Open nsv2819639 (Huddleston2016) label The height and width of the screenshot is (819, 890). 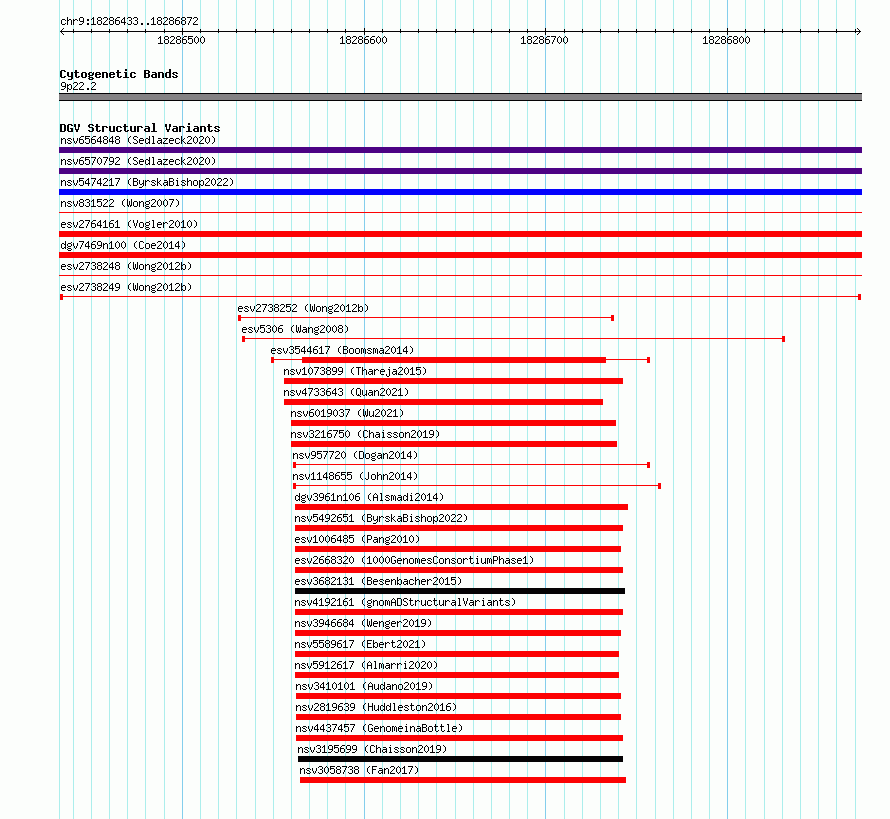coord(376,707)
